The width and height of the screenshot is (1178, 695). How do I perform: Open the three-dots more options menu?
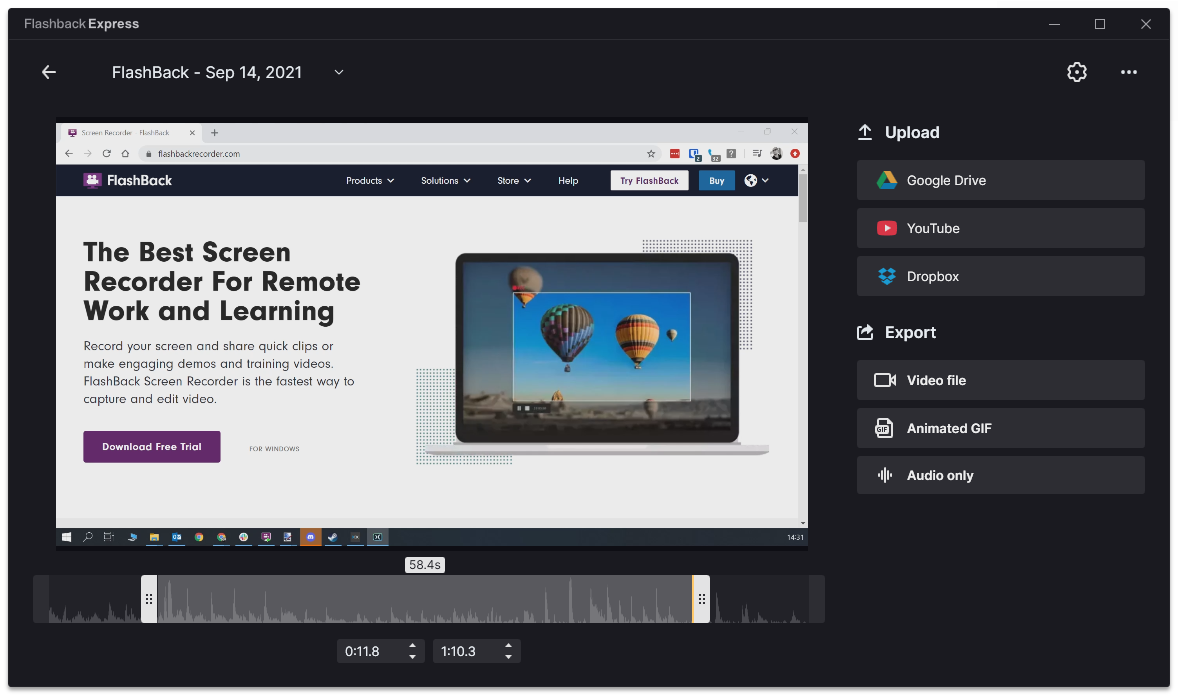click(1128, 72)
